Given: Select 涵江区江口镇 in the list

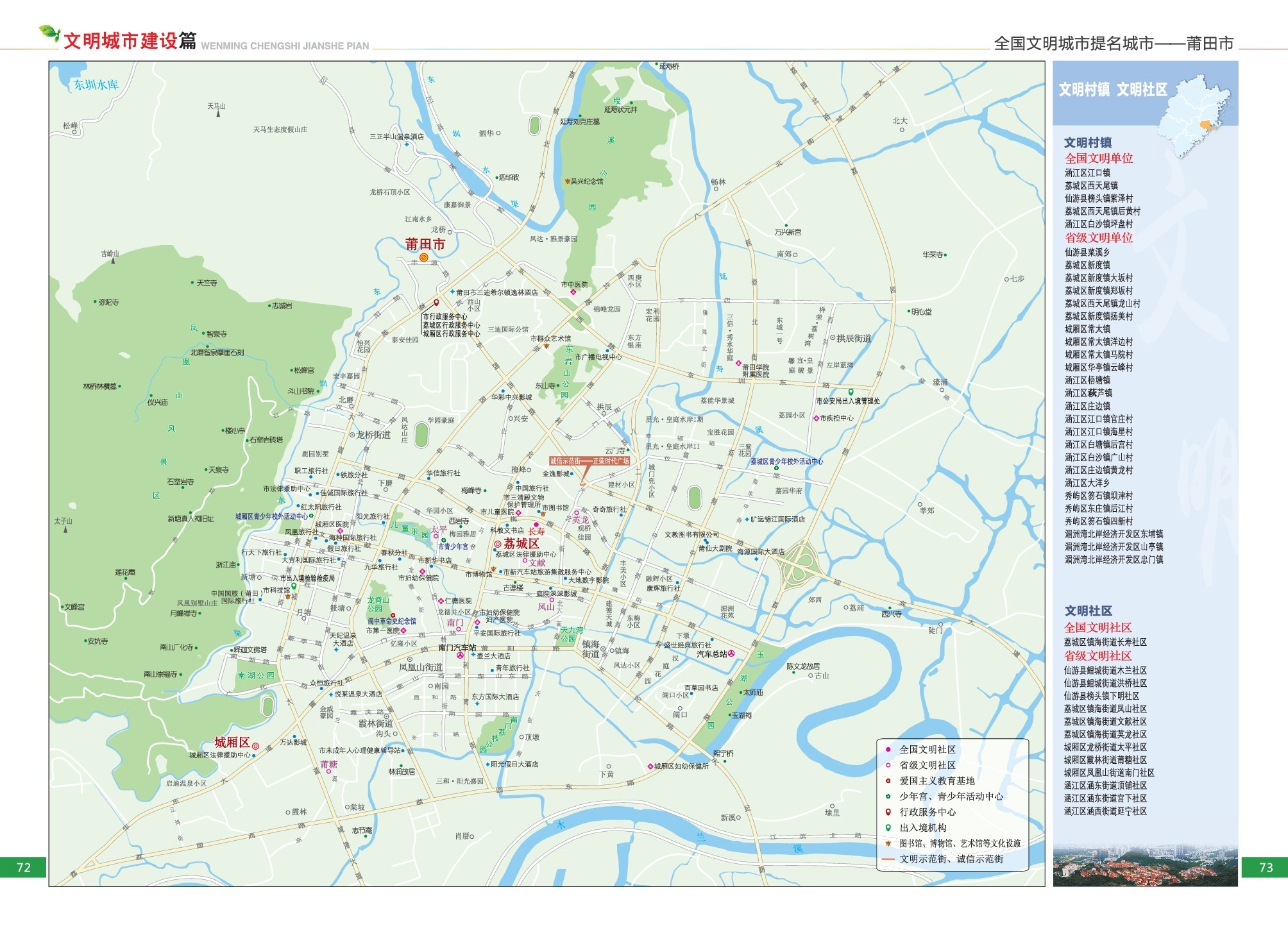Looking at the screenshot, I should [x=1088, y=173].
